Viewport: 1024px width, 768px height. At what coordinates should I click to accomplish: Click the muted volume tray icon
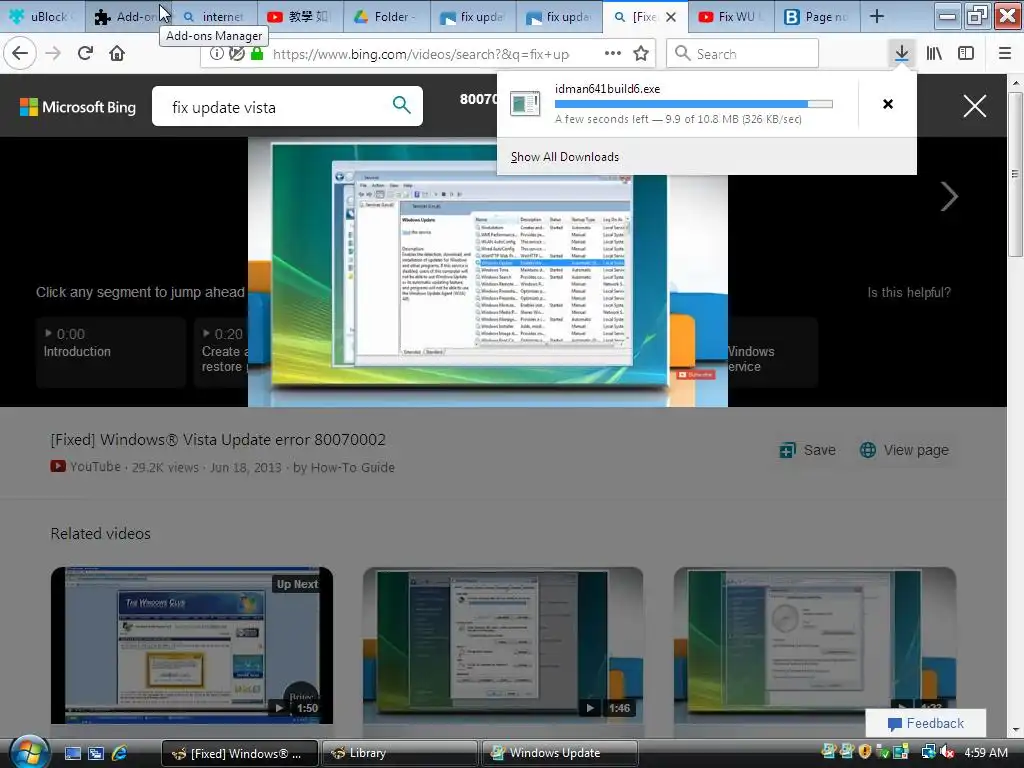pyautogui.click(x=946, y=752)
